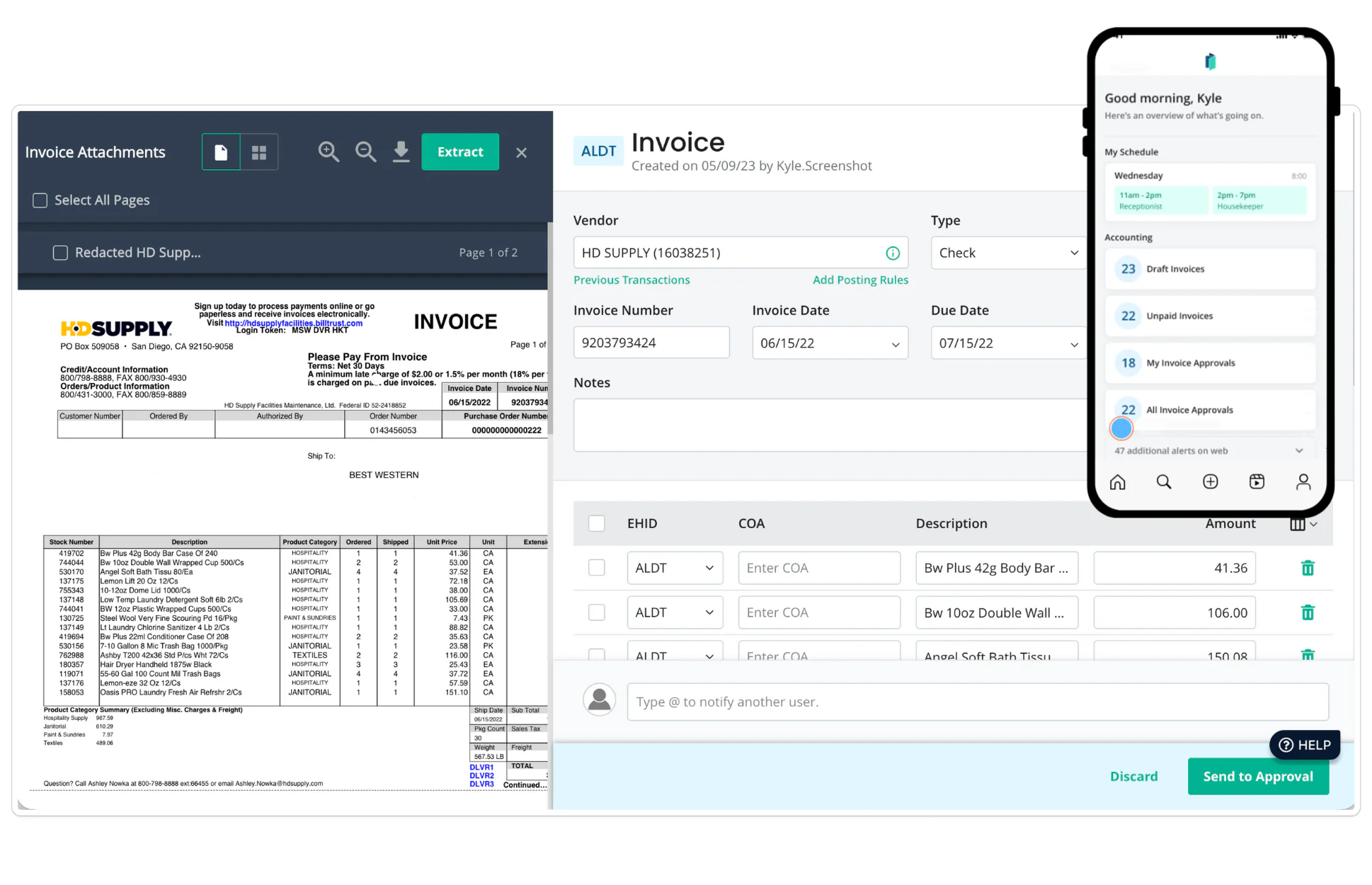Screen dimensions: 1372x885
Task: Click description field Bw 10oz Double Wall
Action: click(997, 612)
